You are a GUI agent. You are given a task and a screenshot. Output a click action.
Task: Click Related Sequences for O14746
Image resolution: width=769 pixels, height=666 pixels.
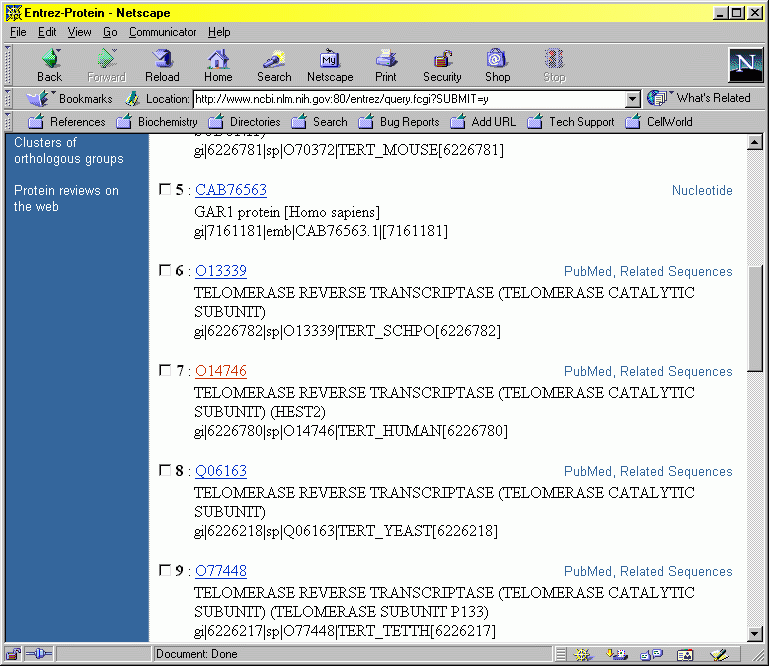click(x=676, y=371)
